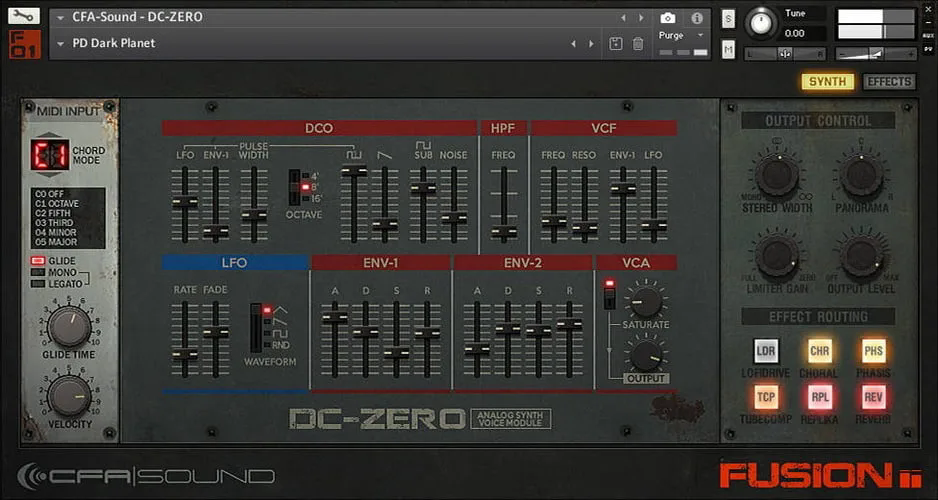The width and height of the screenshot is (938, 500).
Task: Click the wrench settings icon
Action: [x=24, y=16]
